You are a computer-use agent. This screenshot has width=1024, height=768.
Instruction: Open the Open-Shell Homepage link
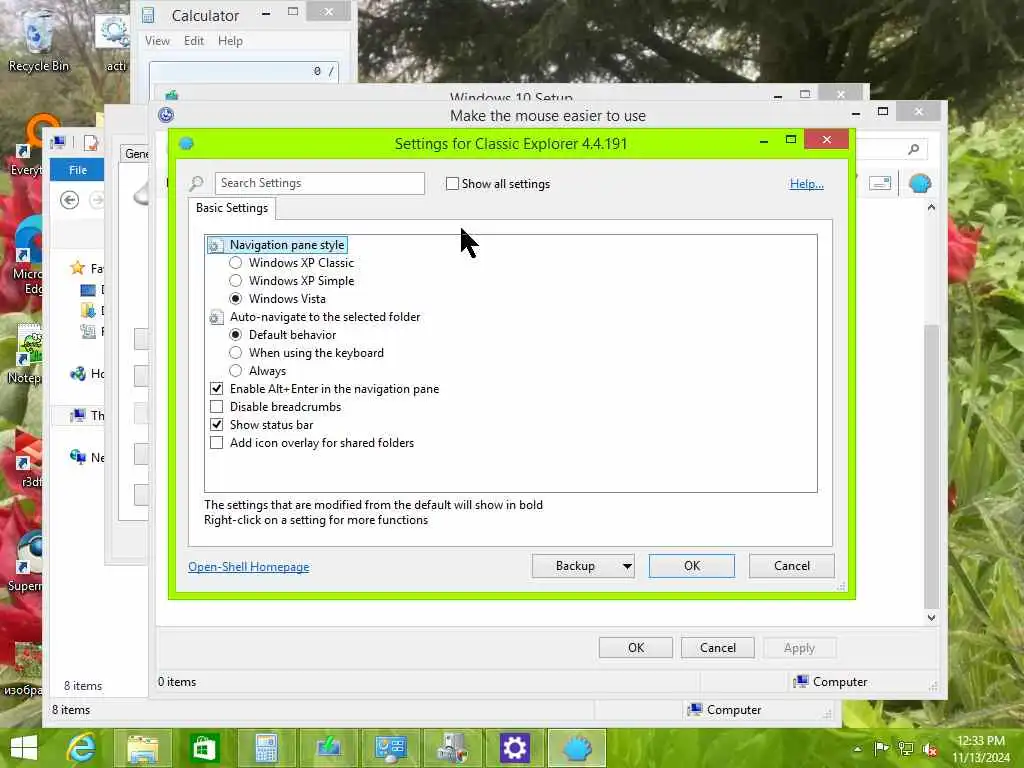coord(249,567)
